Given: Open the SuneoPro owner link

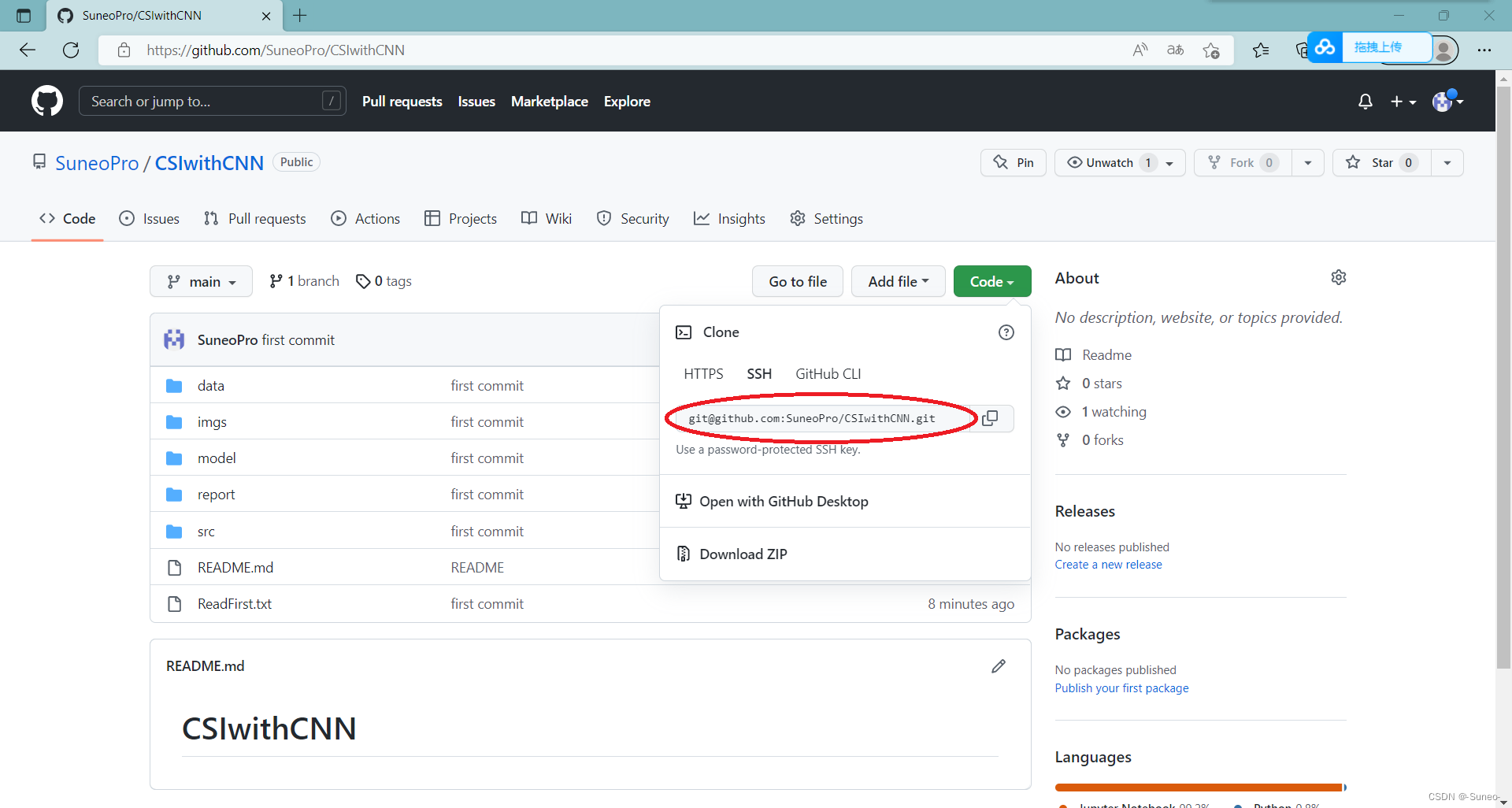Looking at the screenshot, I should [x=97, y=163].
